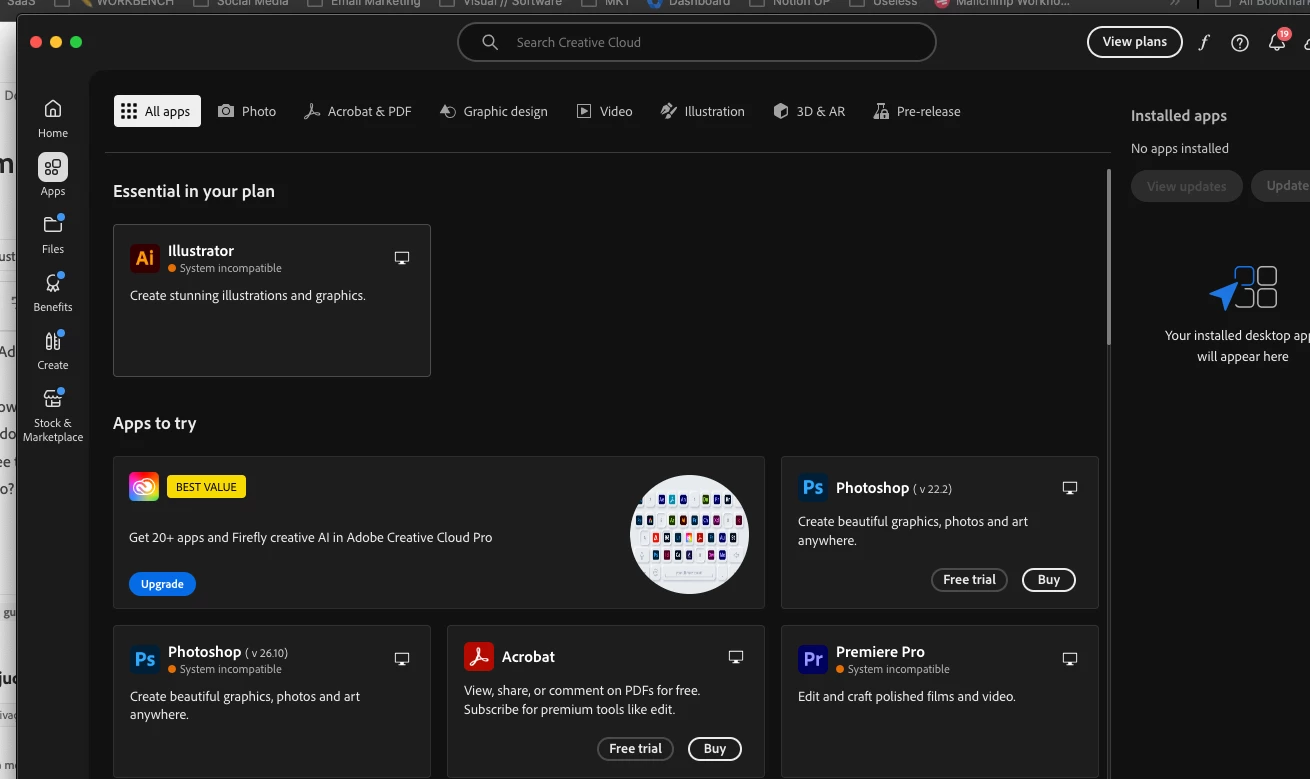Click the desktop icon on Acrobat card

pyautogui.click(x=736, y=657)
